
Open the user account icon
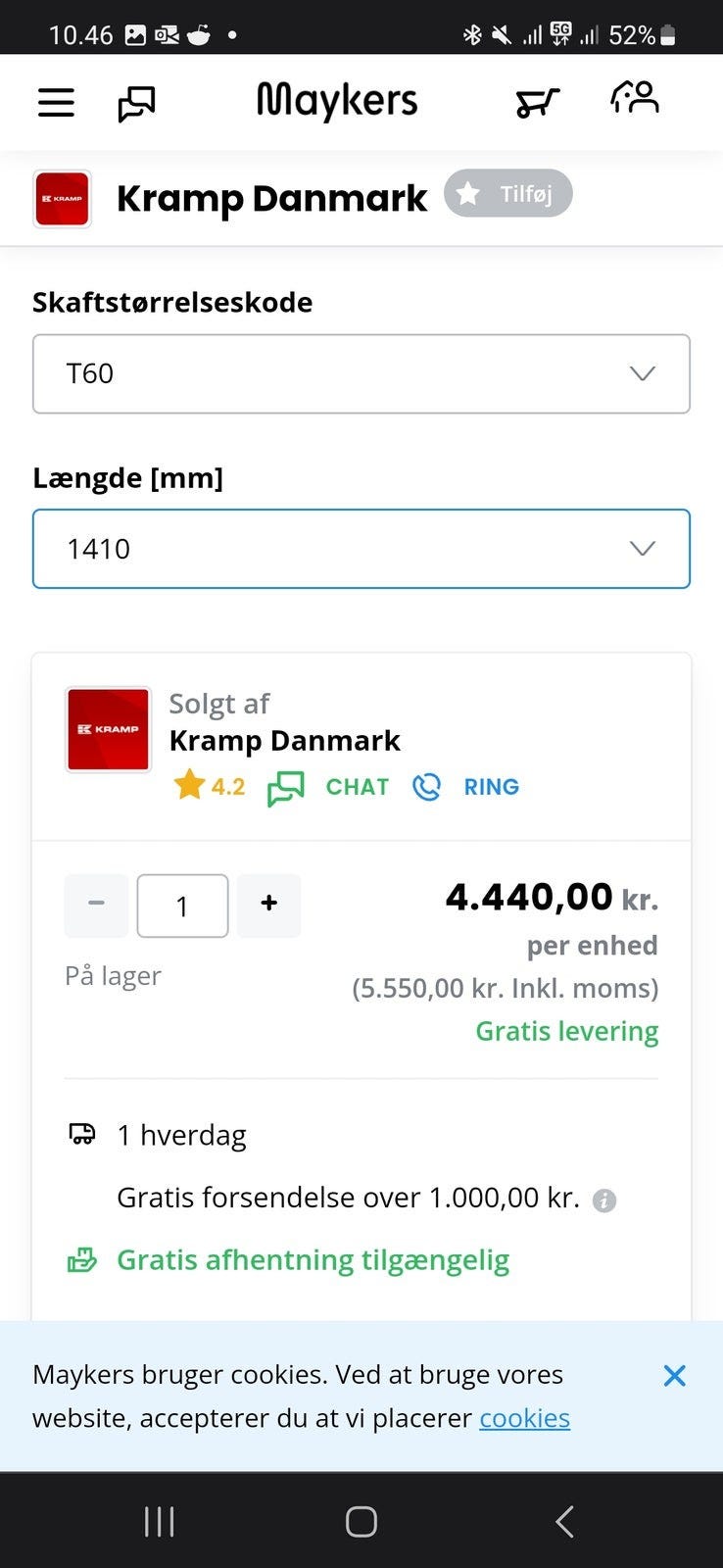click(x=635, y=99)
